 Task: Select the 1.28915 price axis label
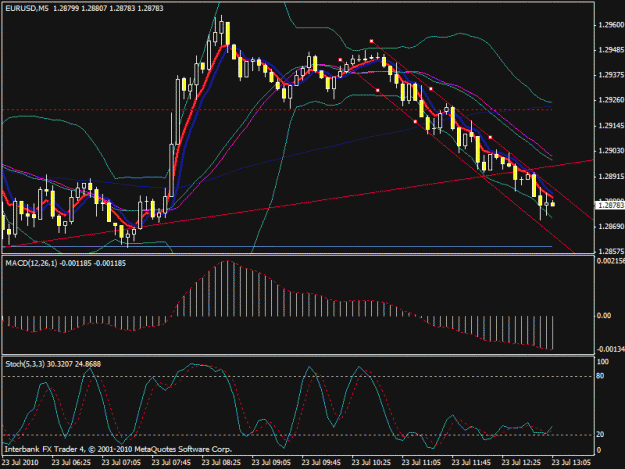pyautogui.click(x=611, y=176)
